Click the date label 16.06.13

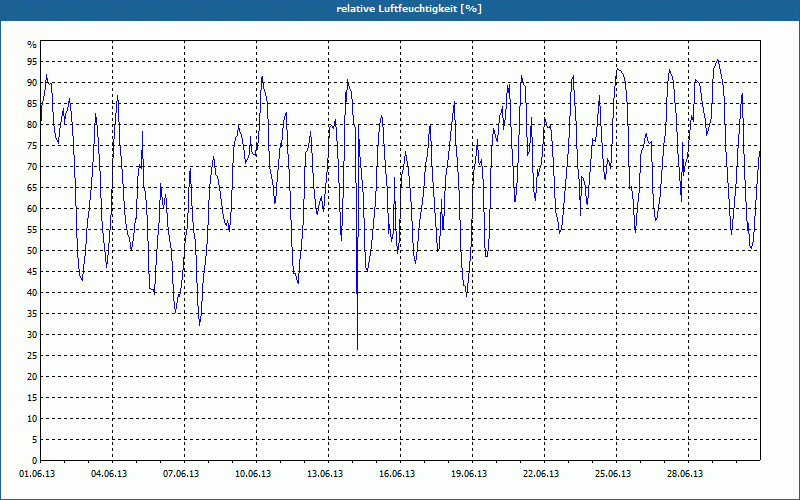(397, 474)
